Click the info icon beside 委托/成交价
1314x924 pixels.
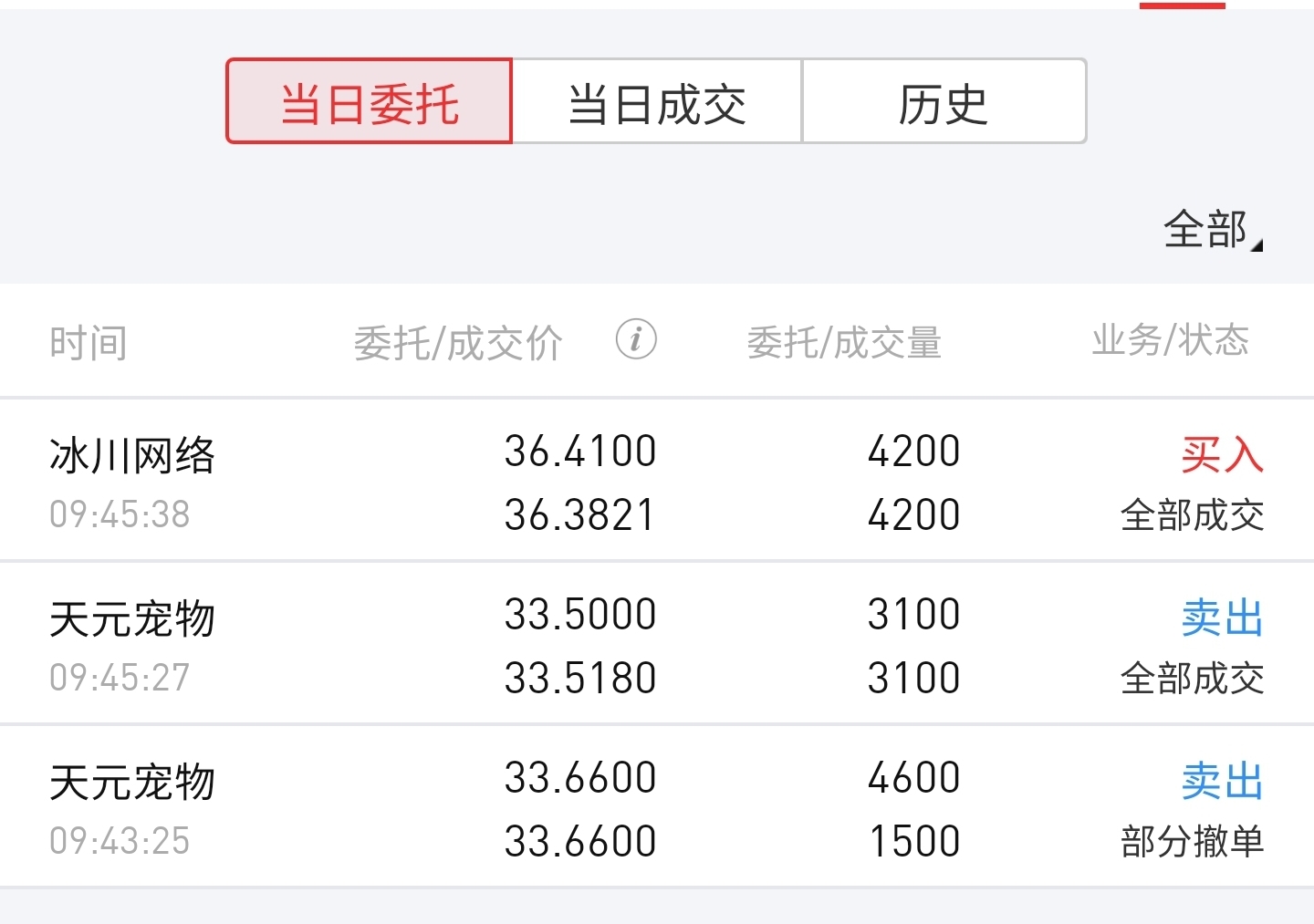636,339
